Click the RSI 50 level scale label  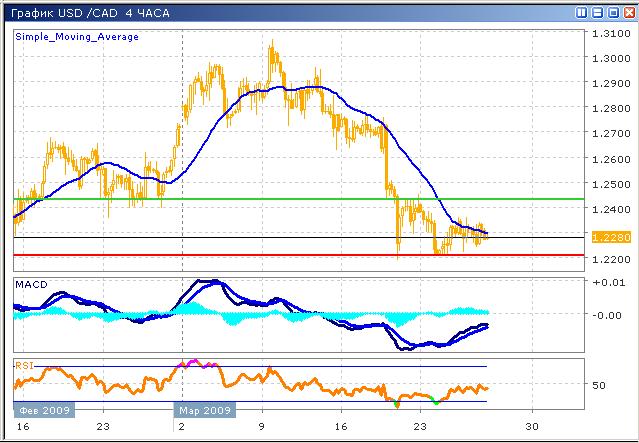pyautogui.click(x=600, y=385)
